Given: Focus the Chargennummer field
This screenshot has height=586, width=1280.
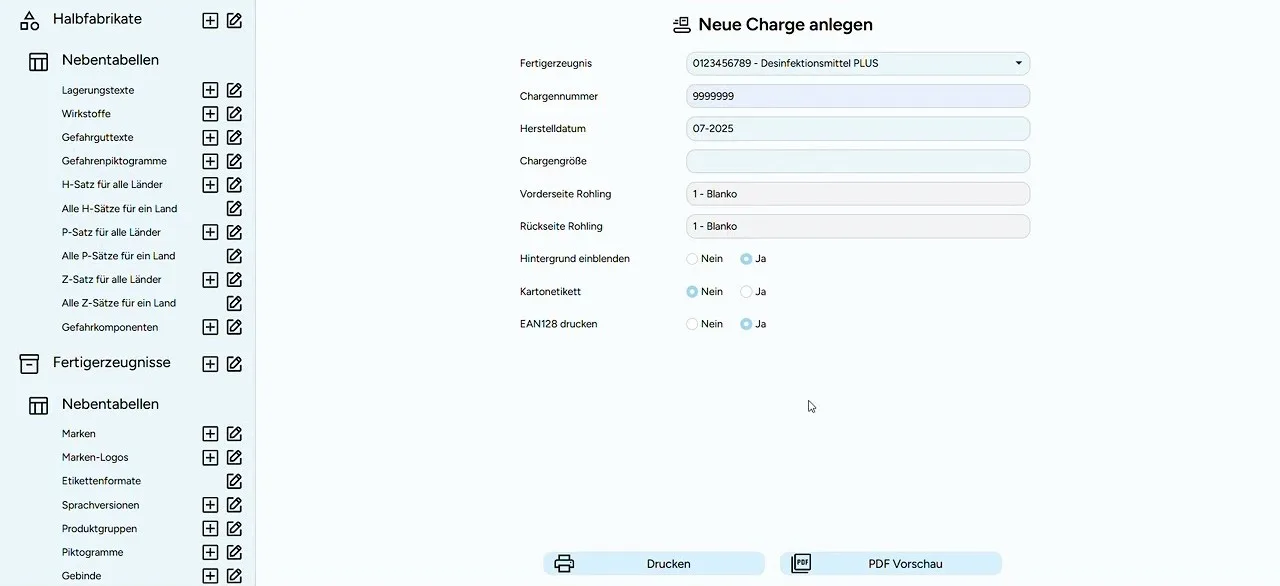Looking at the screenshot, I should click(858, 96).
